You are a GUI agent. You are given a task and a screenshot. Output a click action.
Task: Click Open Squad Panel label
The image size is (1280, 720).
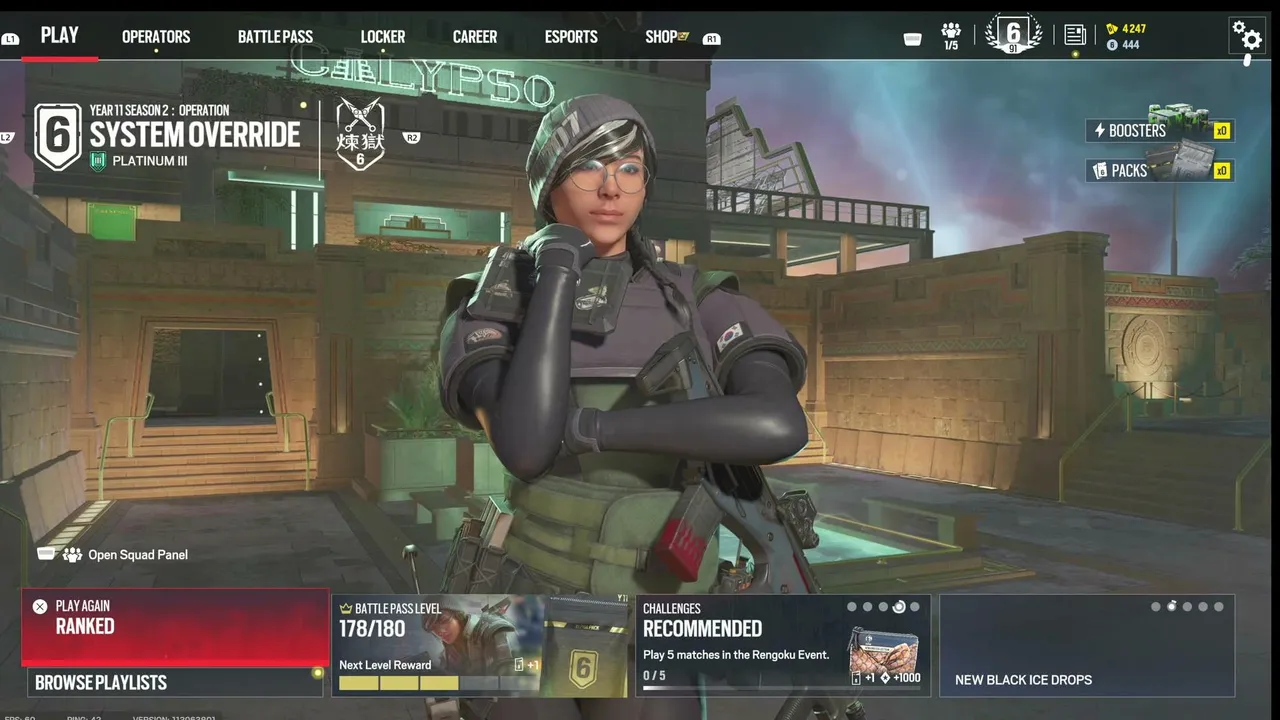(138, 555)
